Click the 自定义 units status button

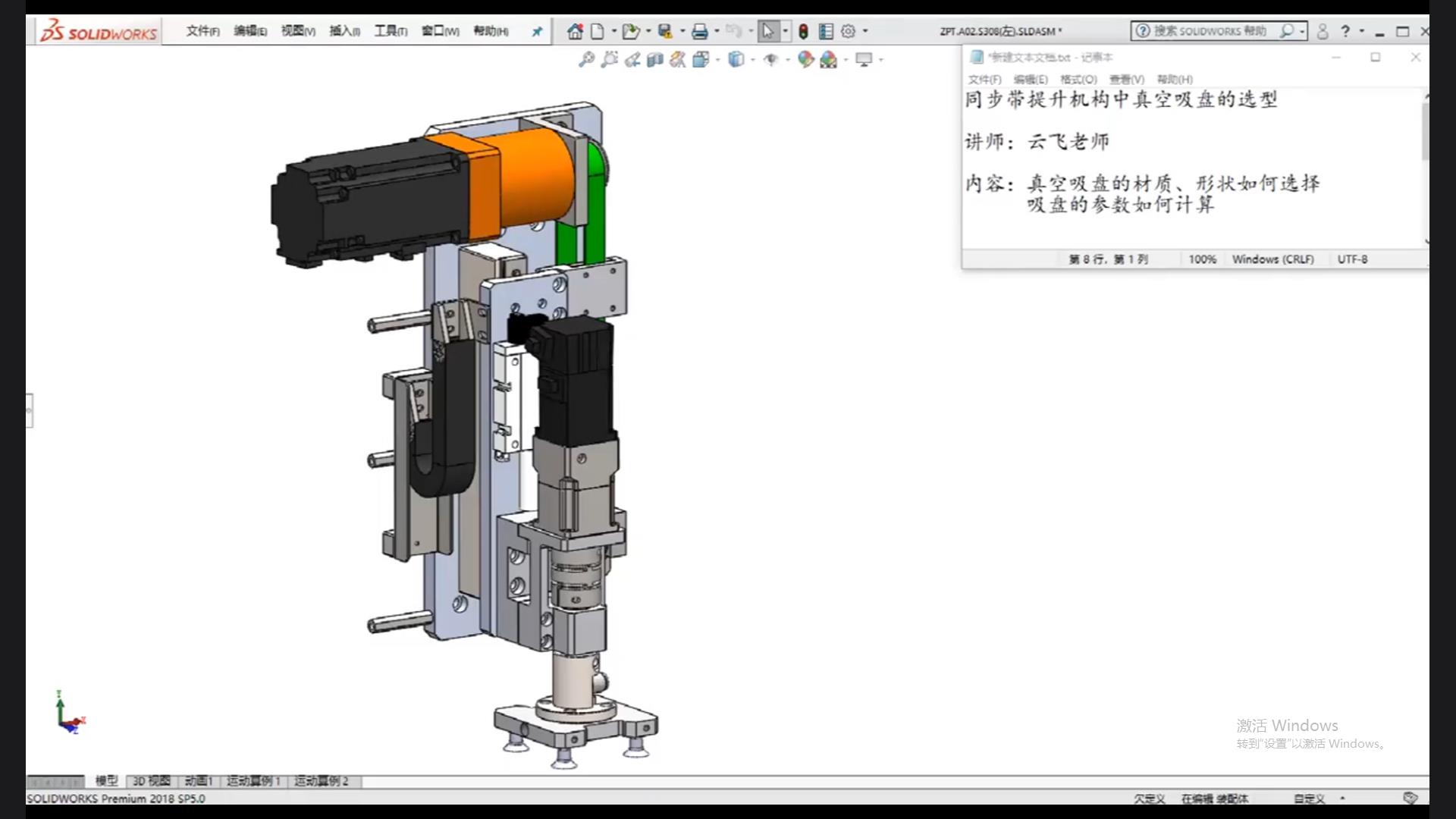pyautogui.click(x=1310, y=799)
